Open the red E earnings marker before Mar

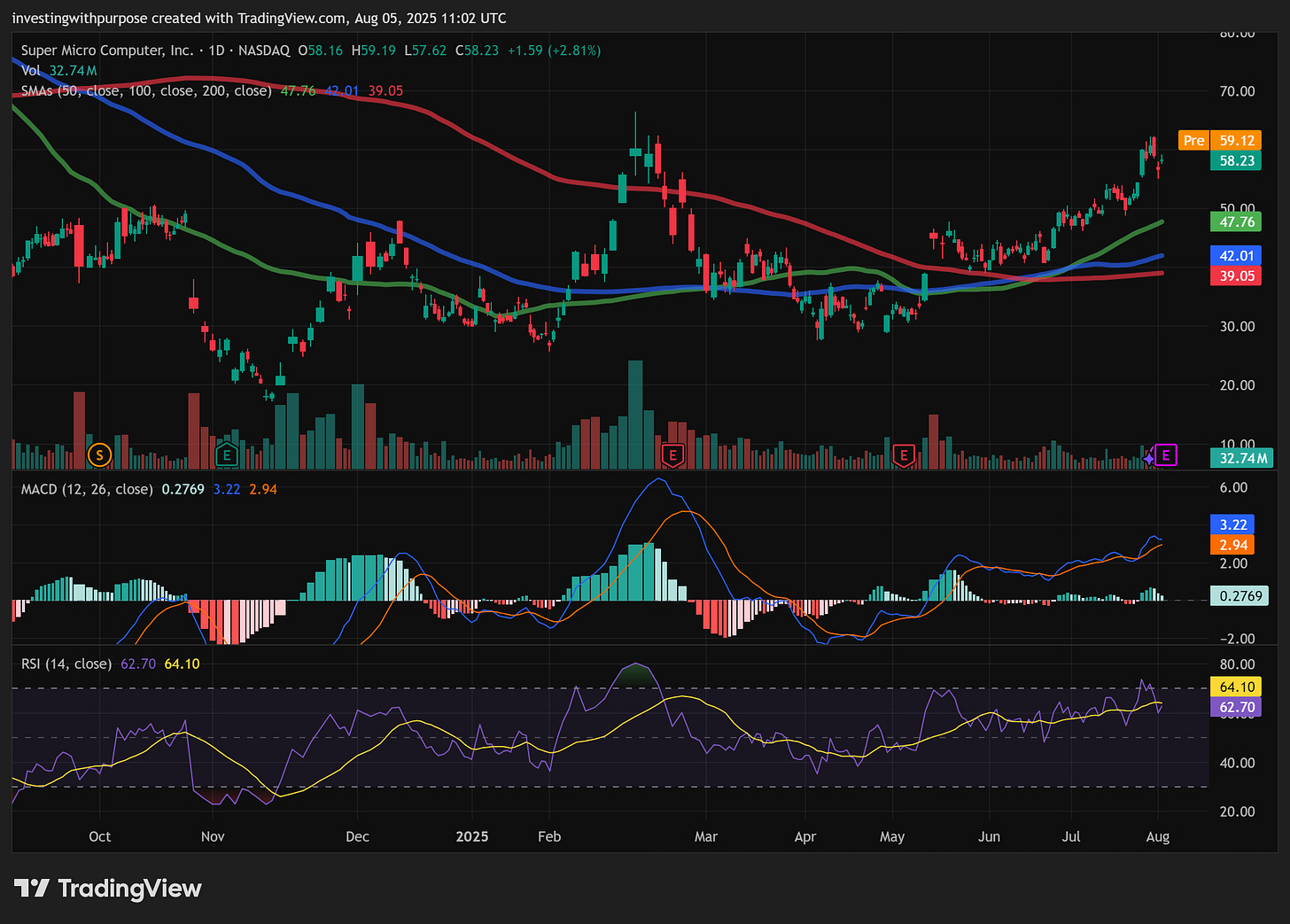point(672,455)
